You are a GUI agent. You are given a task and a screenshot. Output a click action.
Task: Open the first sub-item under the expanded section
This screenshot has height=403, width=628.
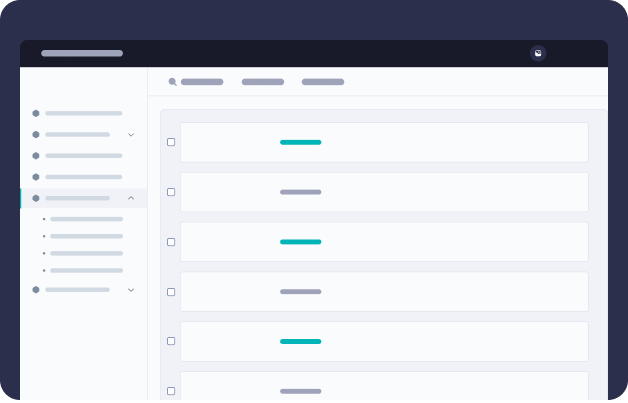coord(86,219)
